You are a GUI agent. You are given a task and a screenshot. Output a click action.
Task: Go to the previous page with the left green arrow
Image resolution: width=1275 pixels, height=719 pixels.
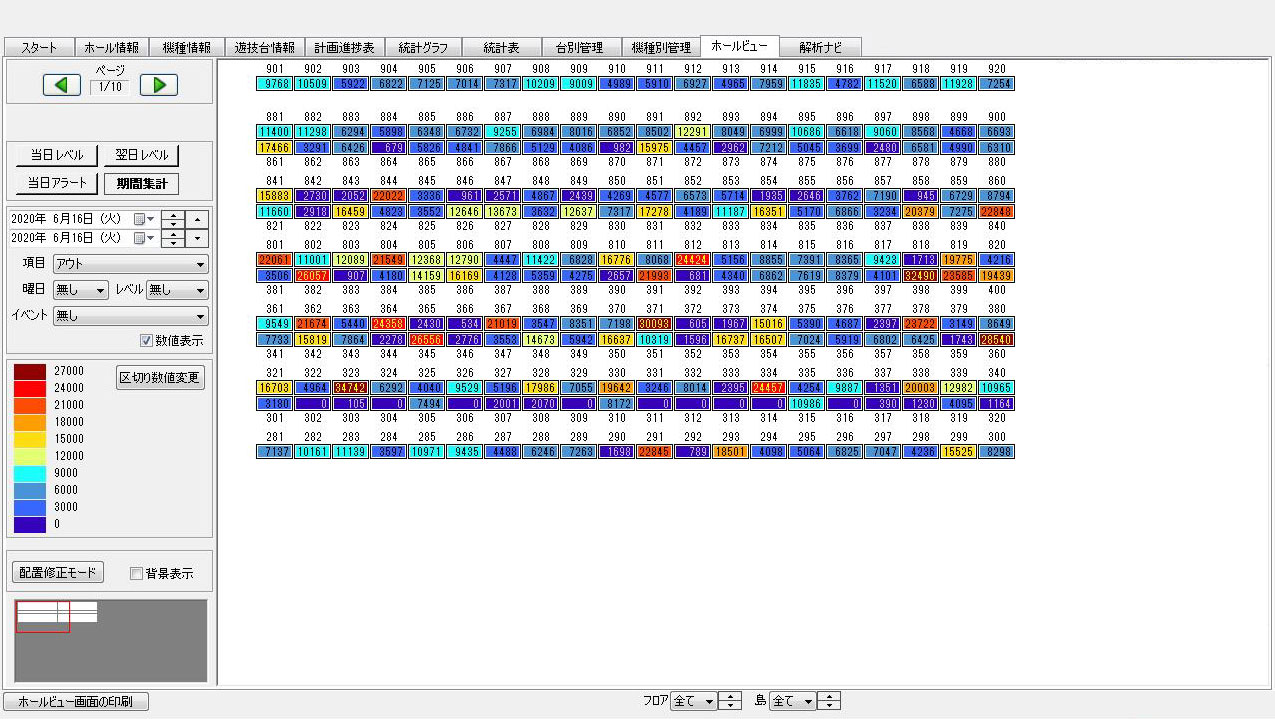(x=62, y=85)
